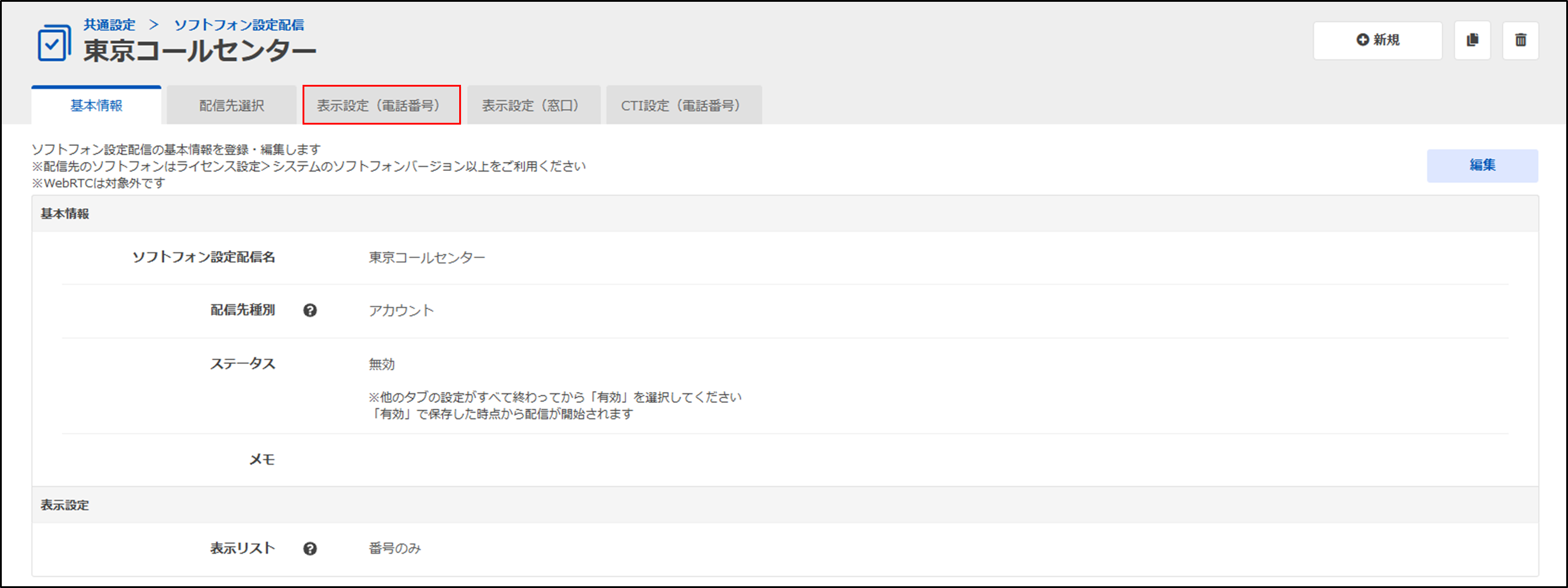Screen dimensions: 1568x588
Task: Open help icon beside 配信先種別
Action: [x=310, y=310]
